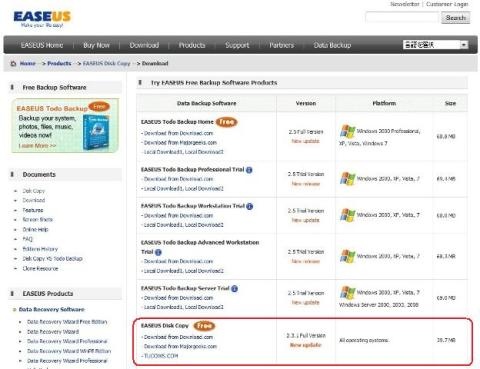The height and width of the screenshot is (369, 480).
Task: Click Learn More on Todo Backup banner
Action: point(37,146)
